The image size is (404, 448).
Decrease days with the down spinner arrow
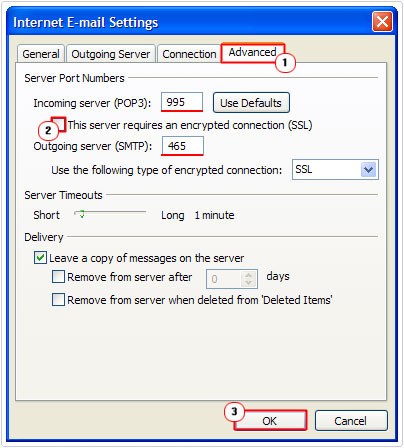coord(248,283)
